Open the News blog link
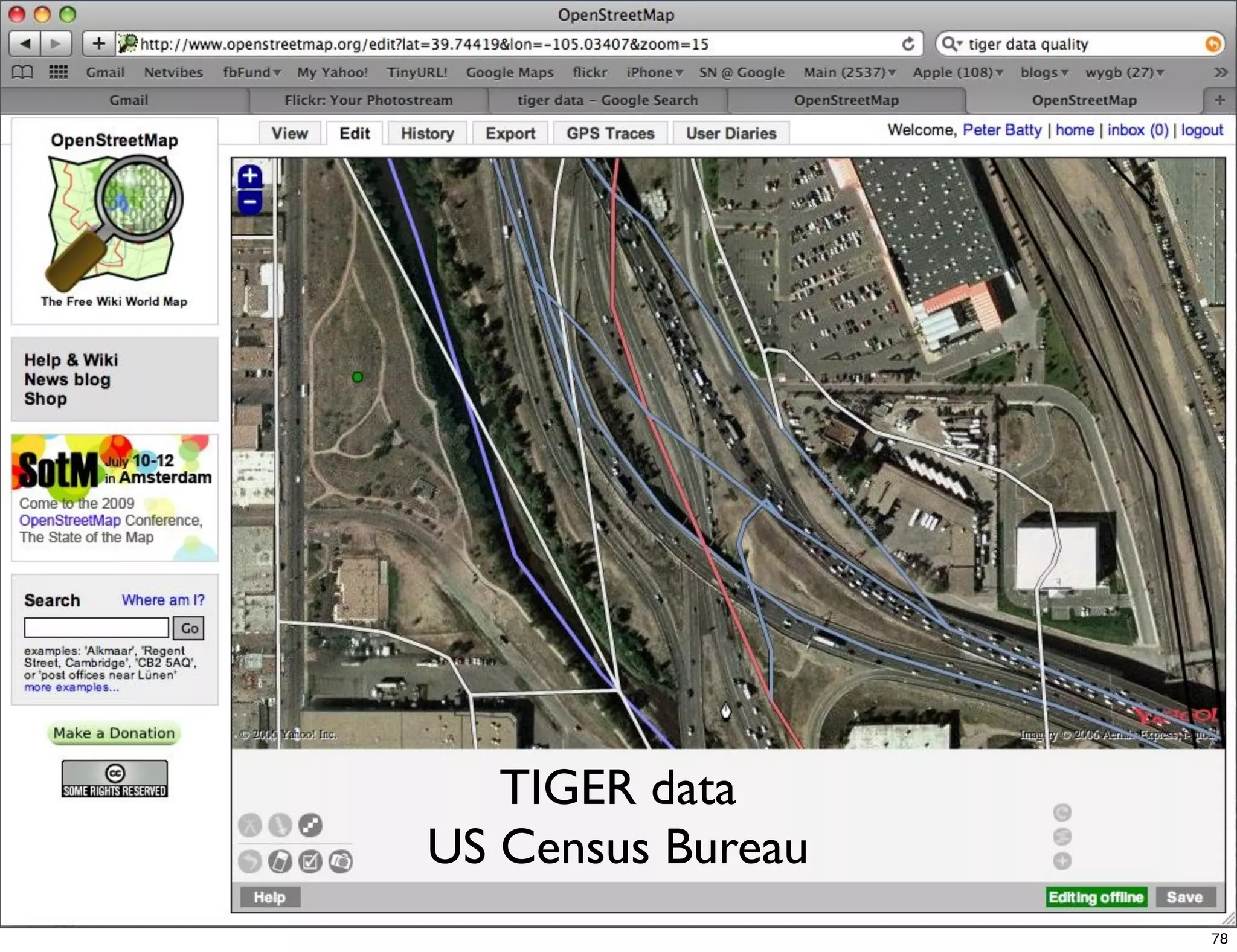 pos(67,379)
